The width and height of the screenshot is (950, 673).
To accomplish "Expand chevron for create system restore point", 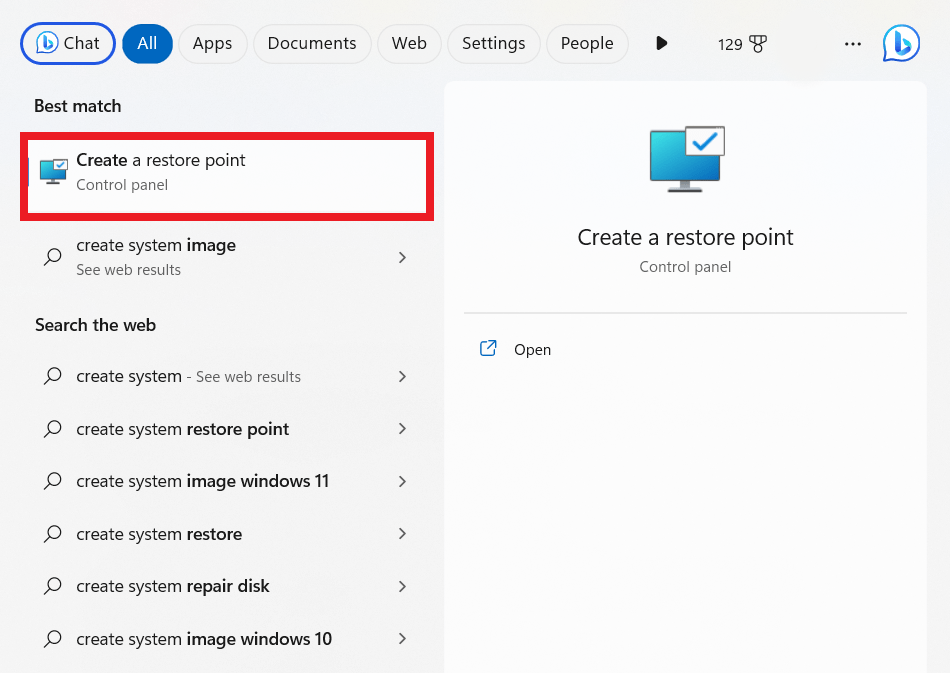I will (402, 429).
